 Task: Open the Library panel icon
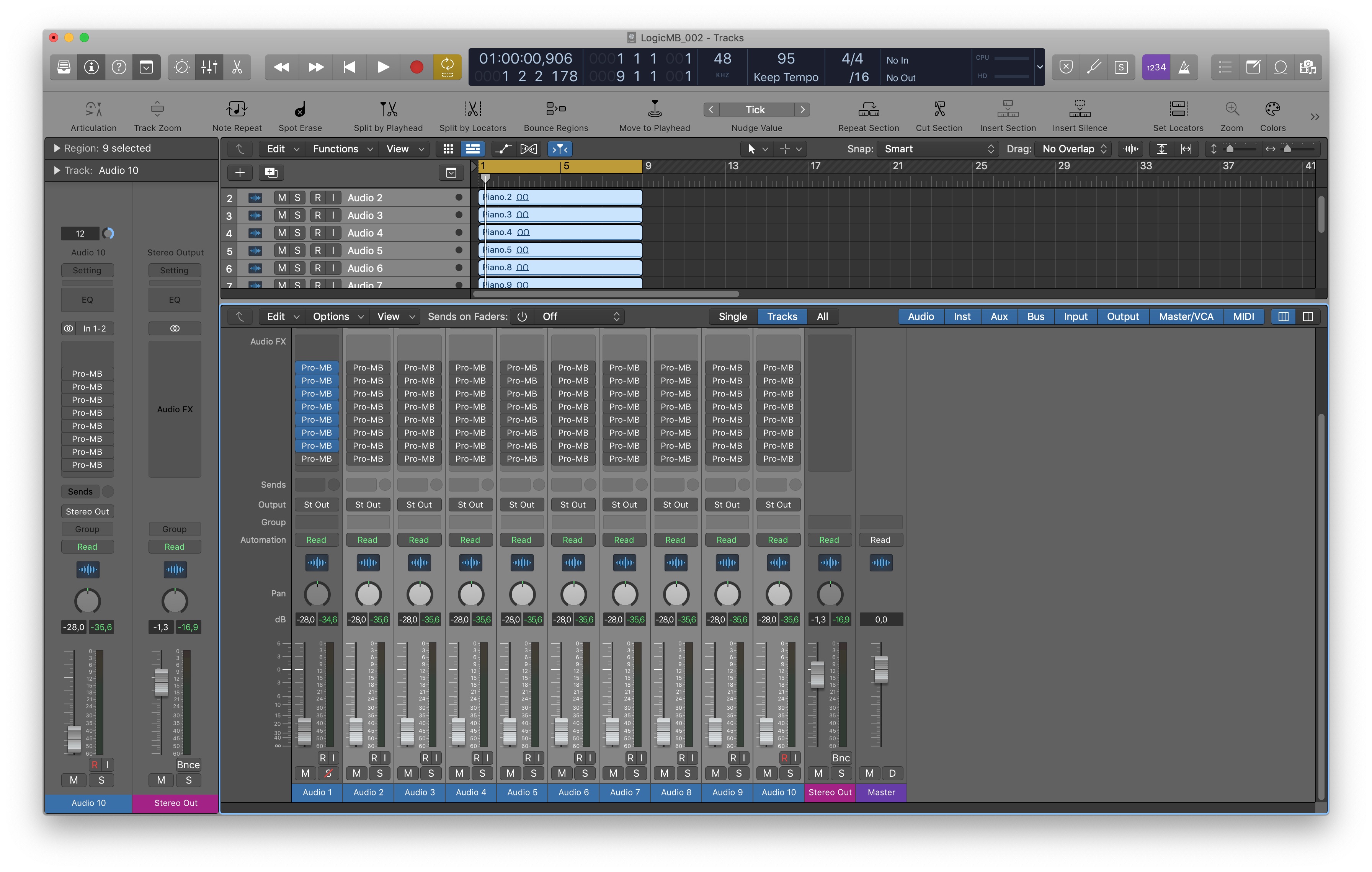click(64, 67)
